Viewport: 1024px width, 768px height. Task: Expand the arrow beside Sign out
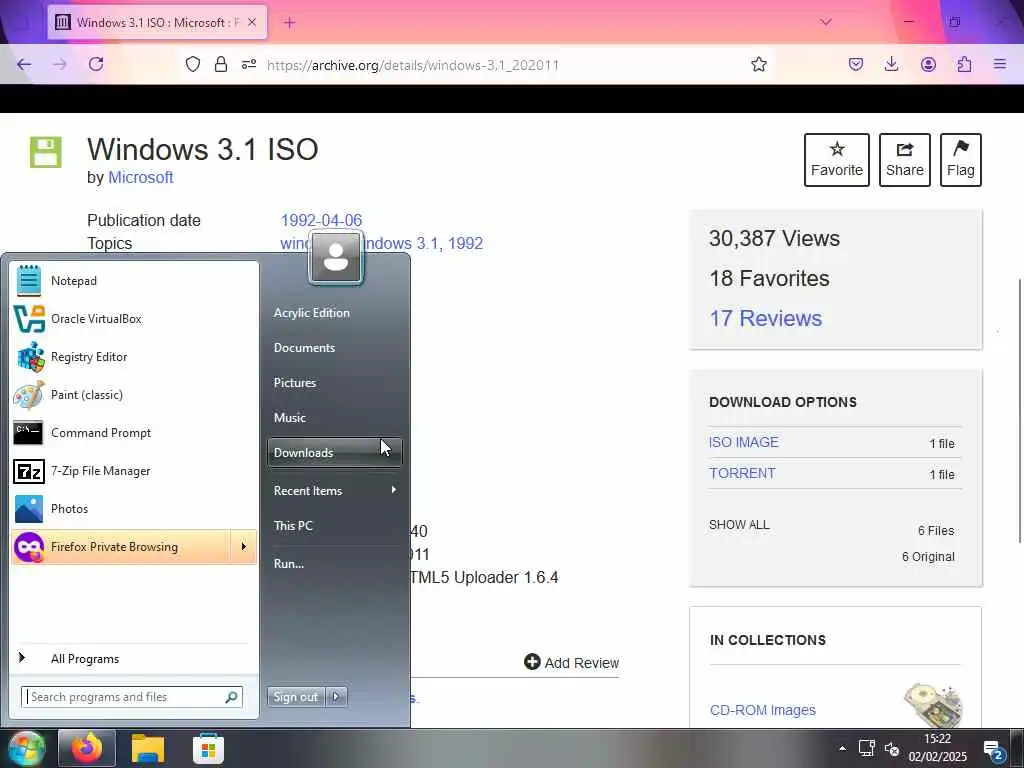(336, 697)
